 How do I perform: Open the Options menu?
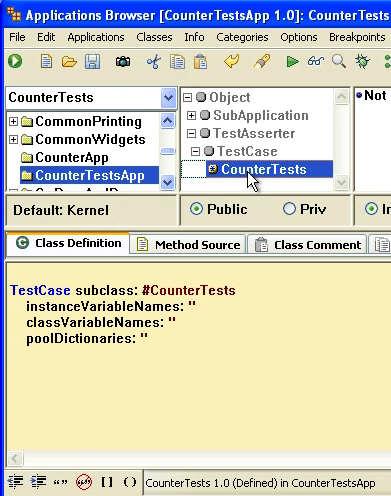[299, 37]
